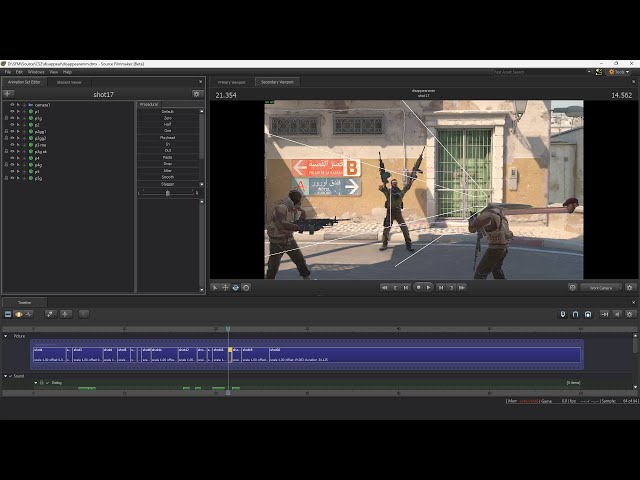Toggle the timeline snap magnet icon

(x=576, y=314)
